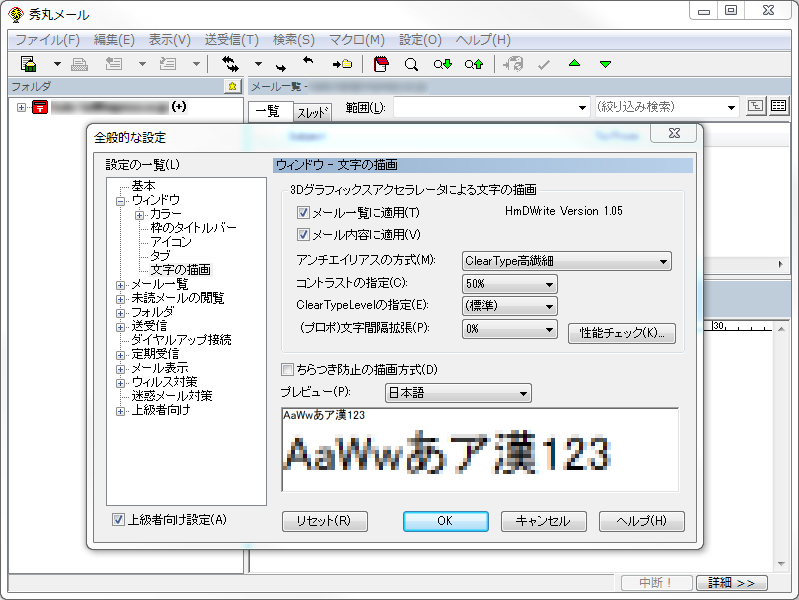Expand the account node in folder tree

(21, 108)
